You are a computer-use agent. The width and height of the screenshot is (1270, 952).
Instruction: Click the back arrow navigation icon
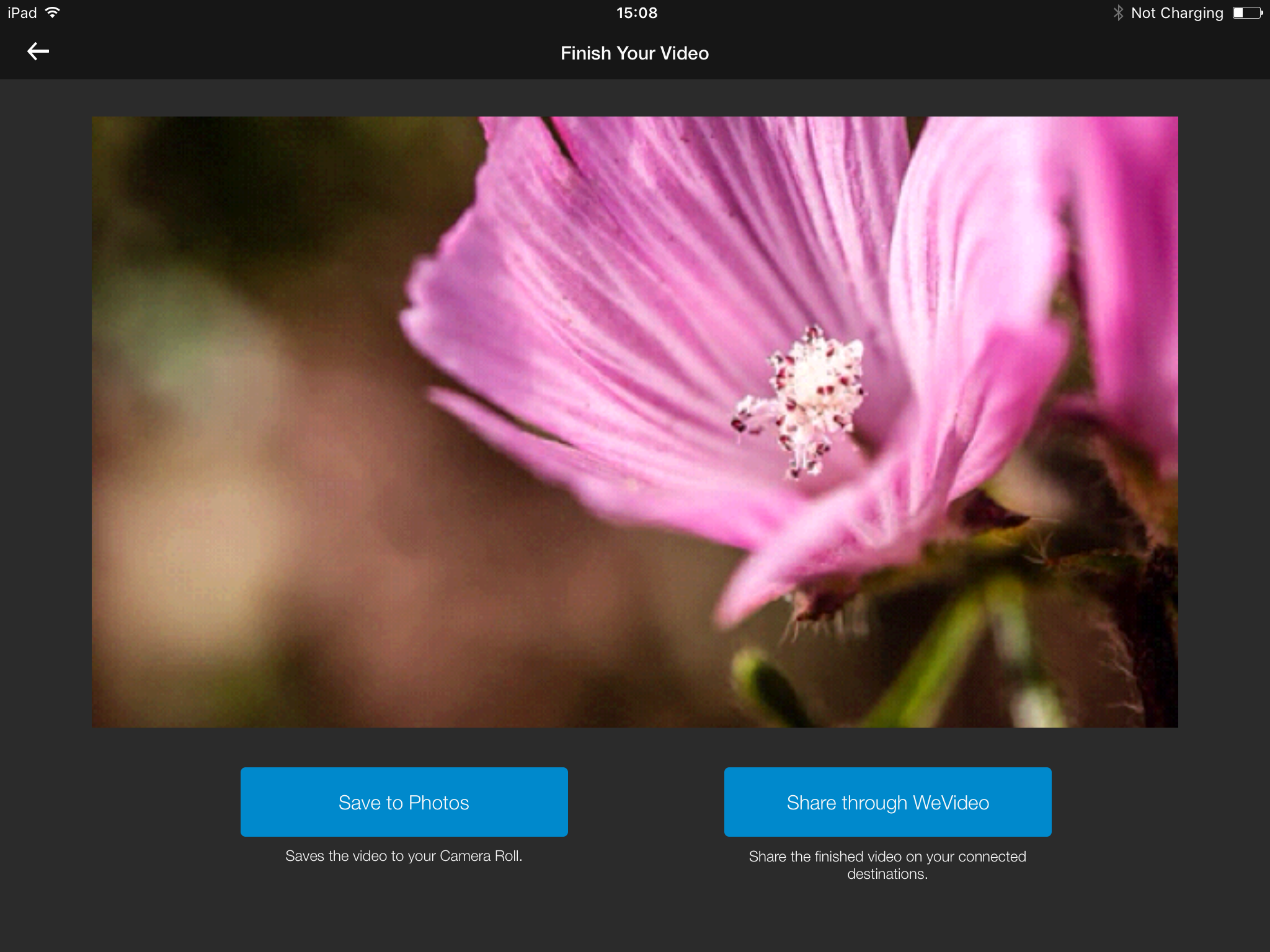tap(37, 52)
